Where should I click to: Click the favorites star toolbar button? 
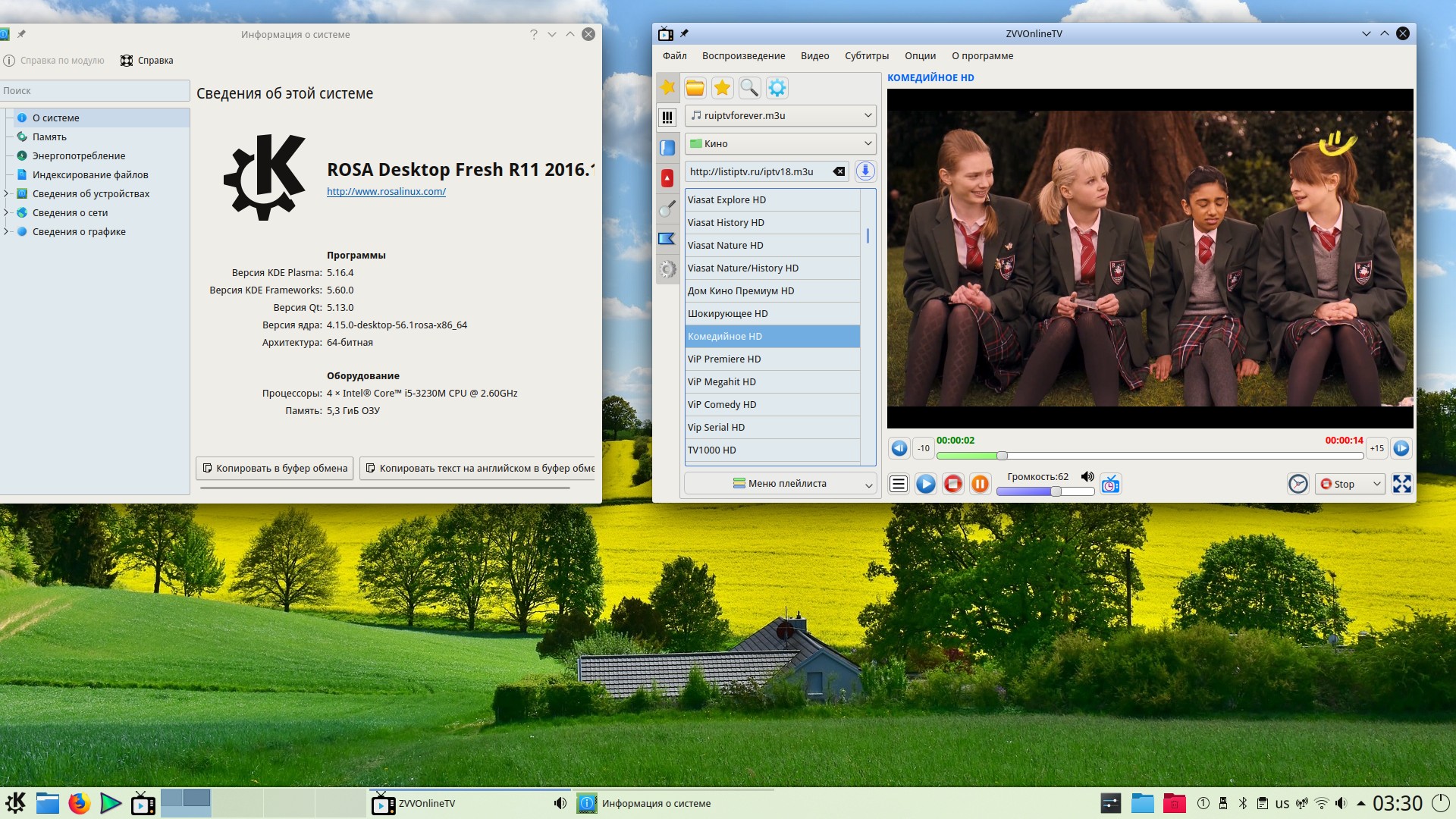point(722,88)
